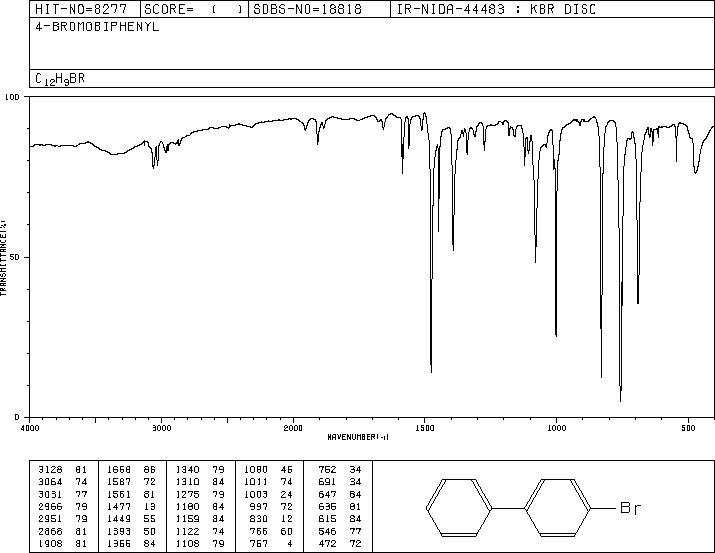
Task: Select peak table entry 1366
Action: tap(119, 543)
